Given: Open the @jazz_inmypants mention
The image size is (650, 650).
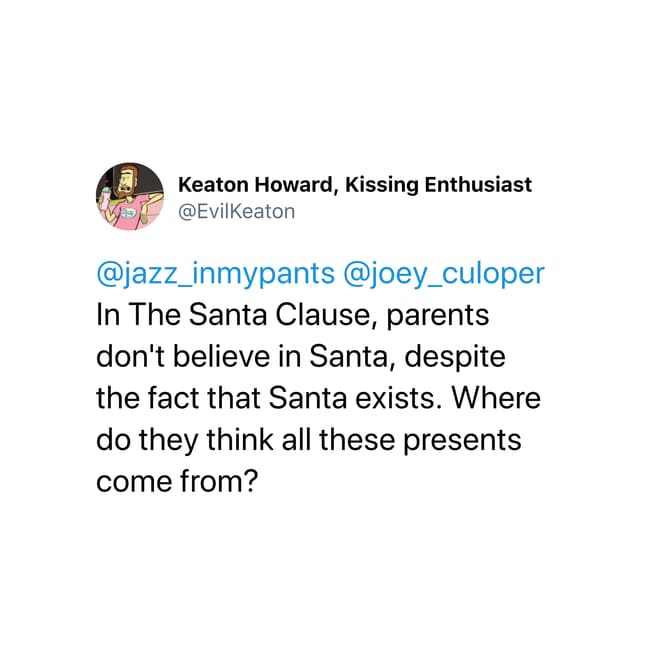Looking at the screenshot, I should (x=215, y=274).
